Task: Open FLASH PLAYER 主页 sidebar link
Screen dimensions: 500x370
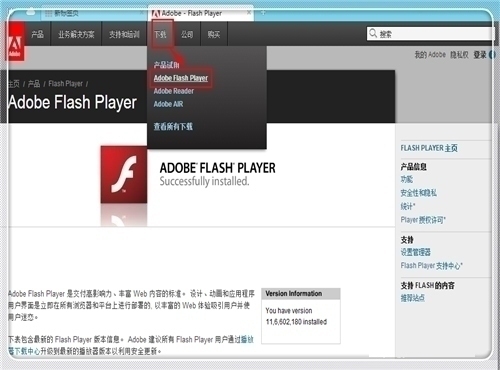Action: pos(429,148)
